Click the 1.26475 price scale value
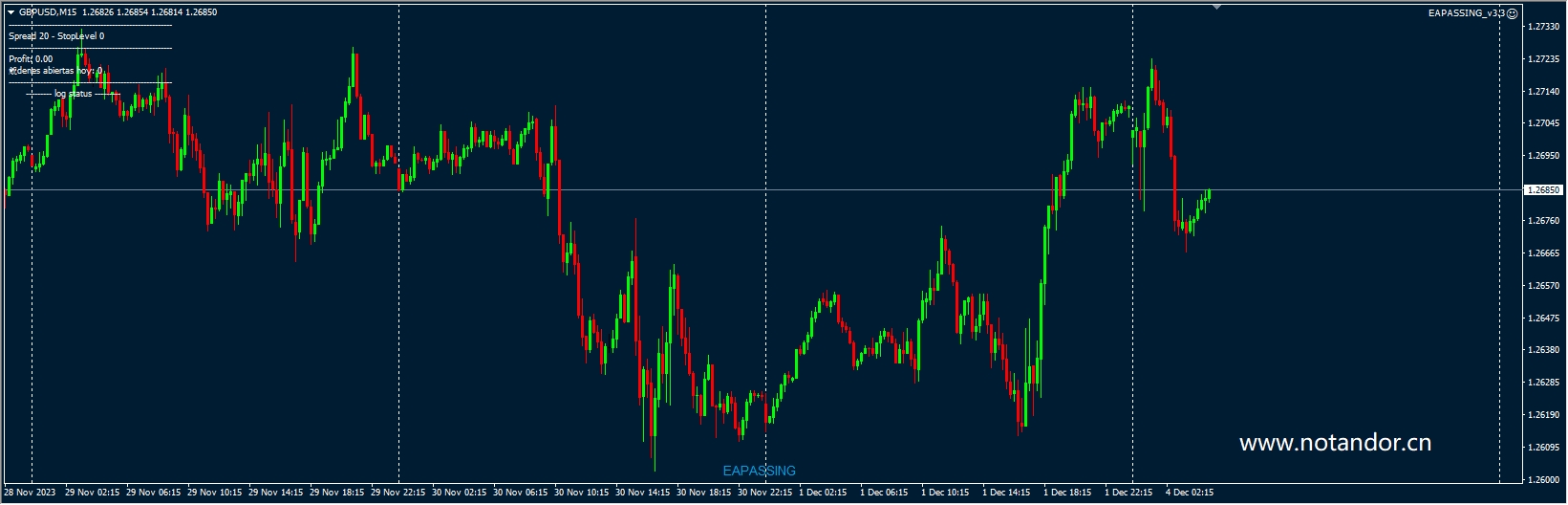 coord(1543,318)
